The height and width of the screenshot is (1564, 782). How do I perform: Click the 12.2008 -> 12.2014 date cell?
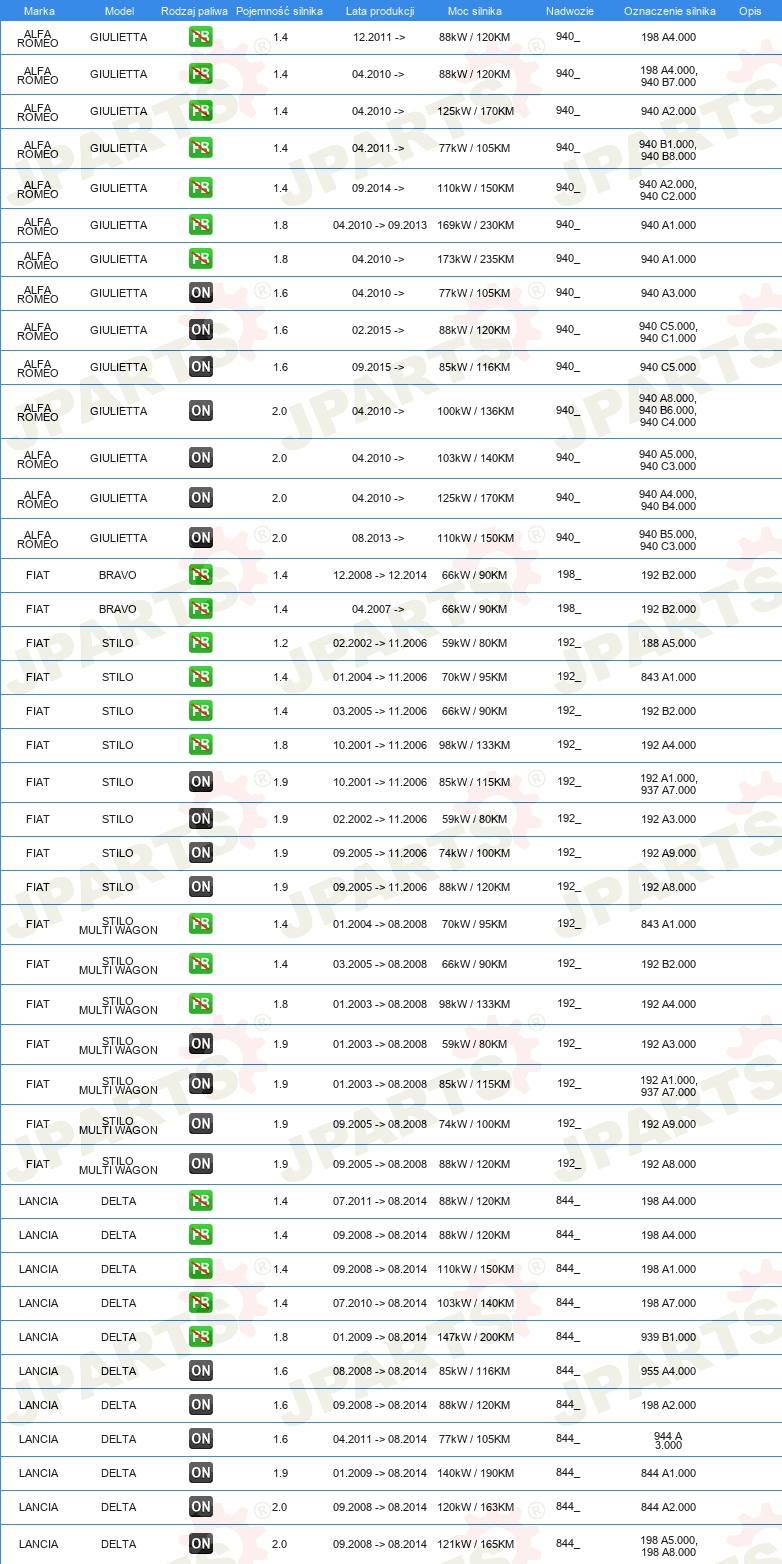click(x=380, y=575)
